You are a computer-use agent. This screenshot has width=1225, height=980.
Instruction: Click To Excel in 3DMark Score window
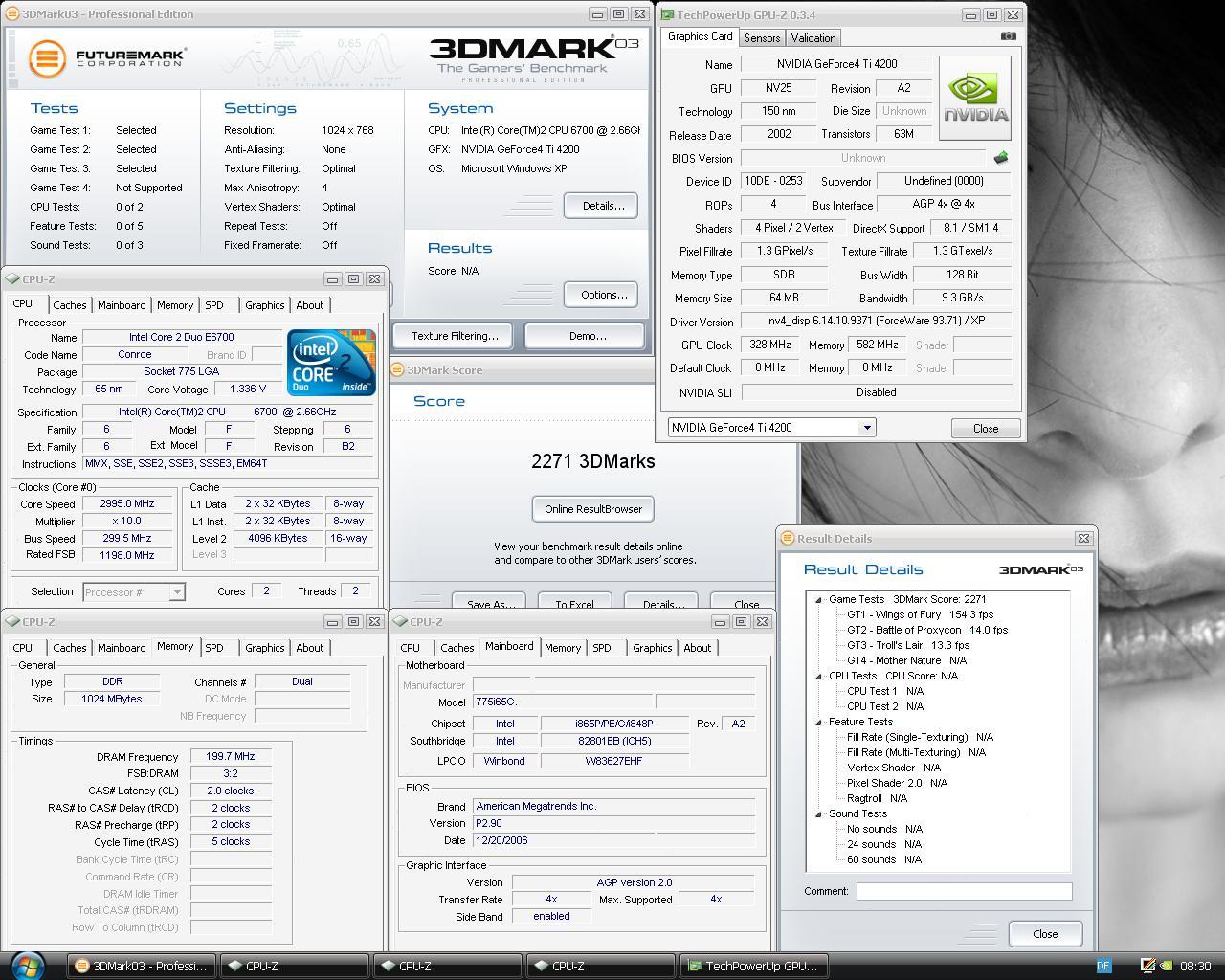click(x=574, y=603)
